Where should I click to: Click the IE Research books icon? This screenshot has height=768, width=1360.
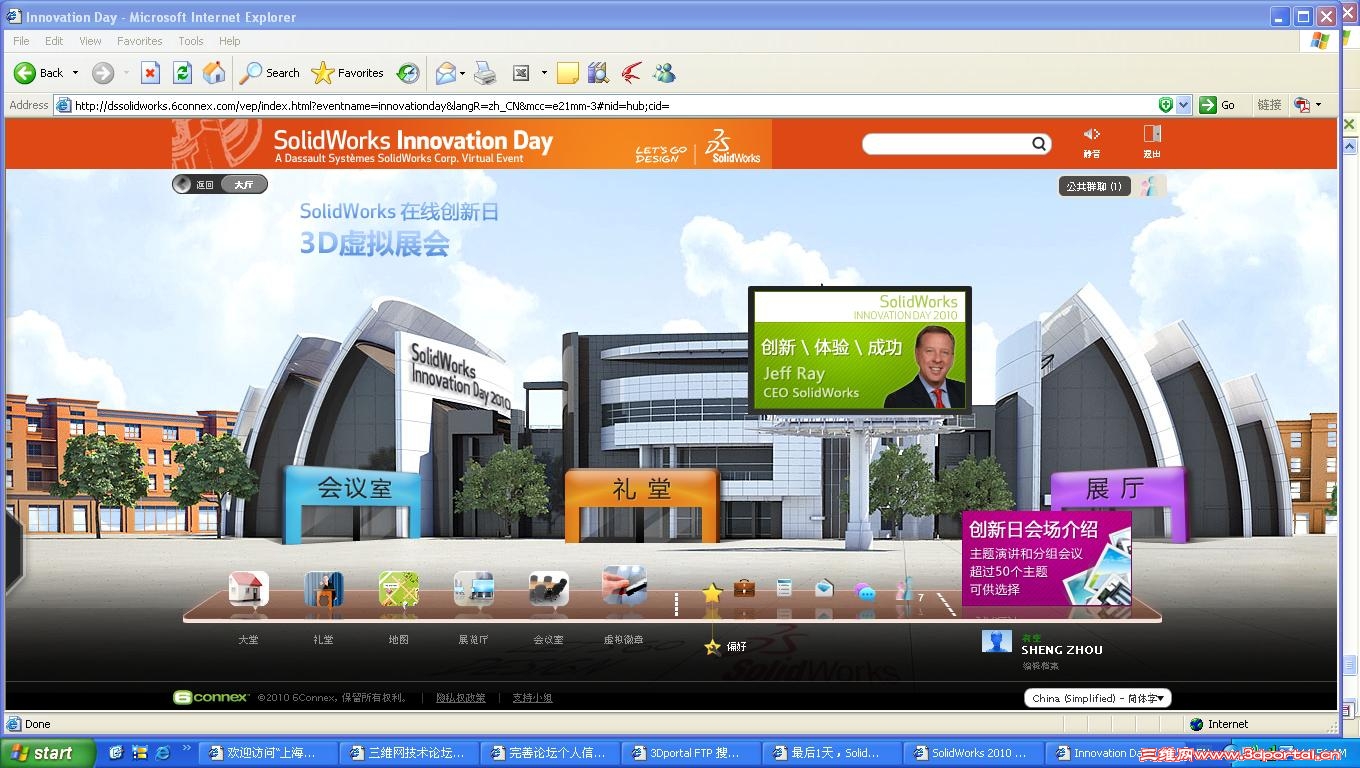[599, 73]
